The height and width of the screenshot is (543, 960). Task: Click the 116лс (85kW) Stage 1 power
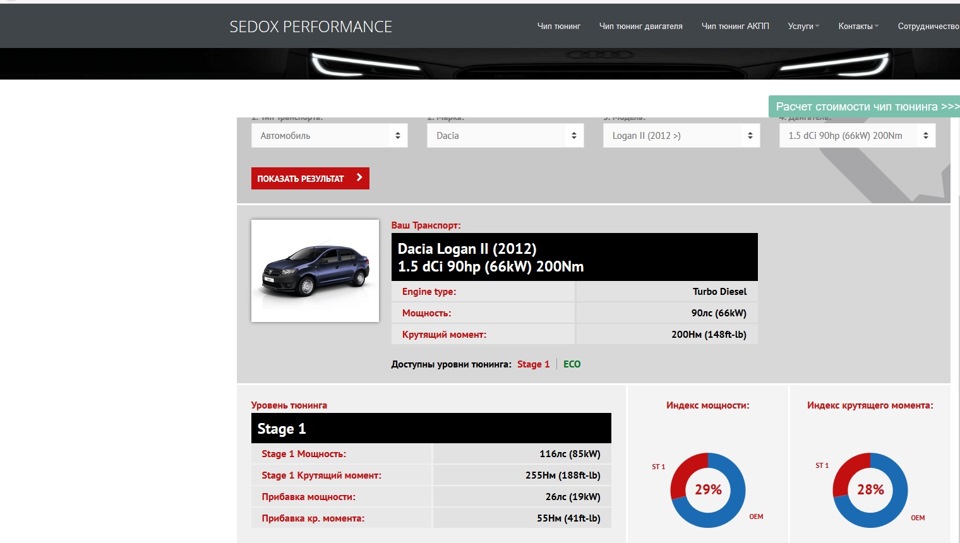(x=570, y=454)
